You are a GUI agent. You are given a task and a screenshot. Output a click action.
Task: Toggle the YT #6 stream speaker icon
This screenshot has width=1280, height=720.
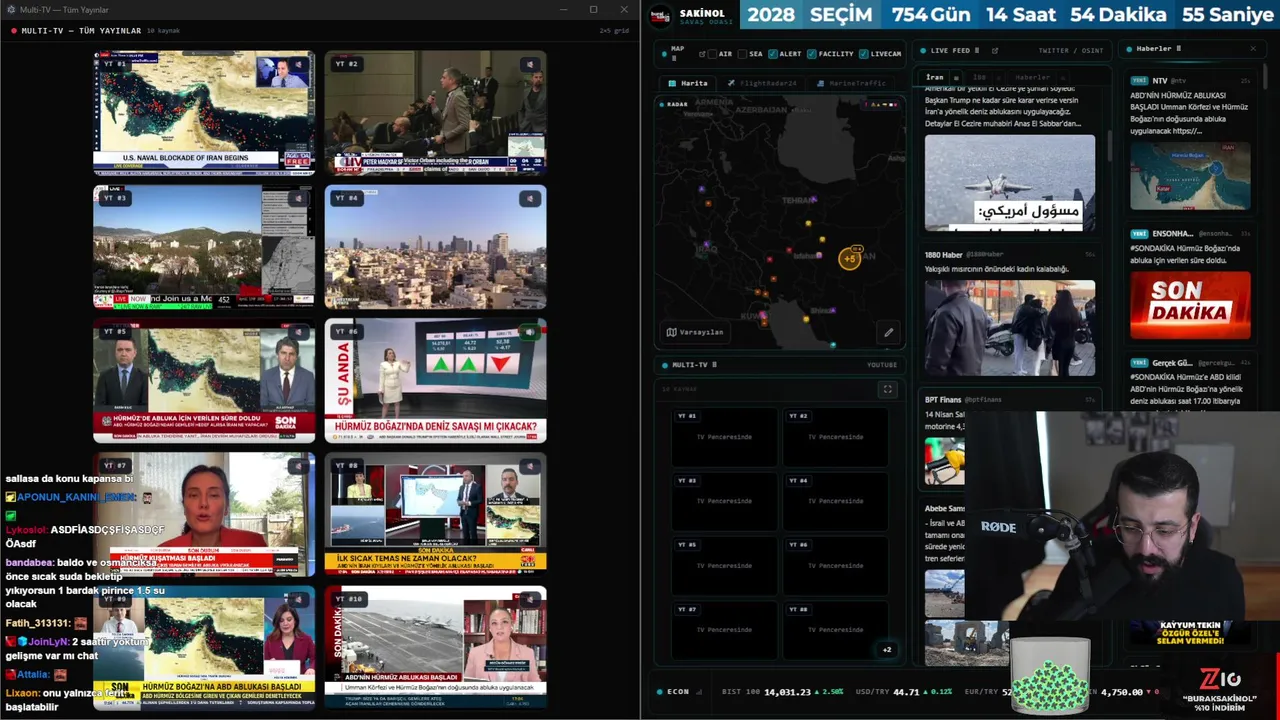530,332
